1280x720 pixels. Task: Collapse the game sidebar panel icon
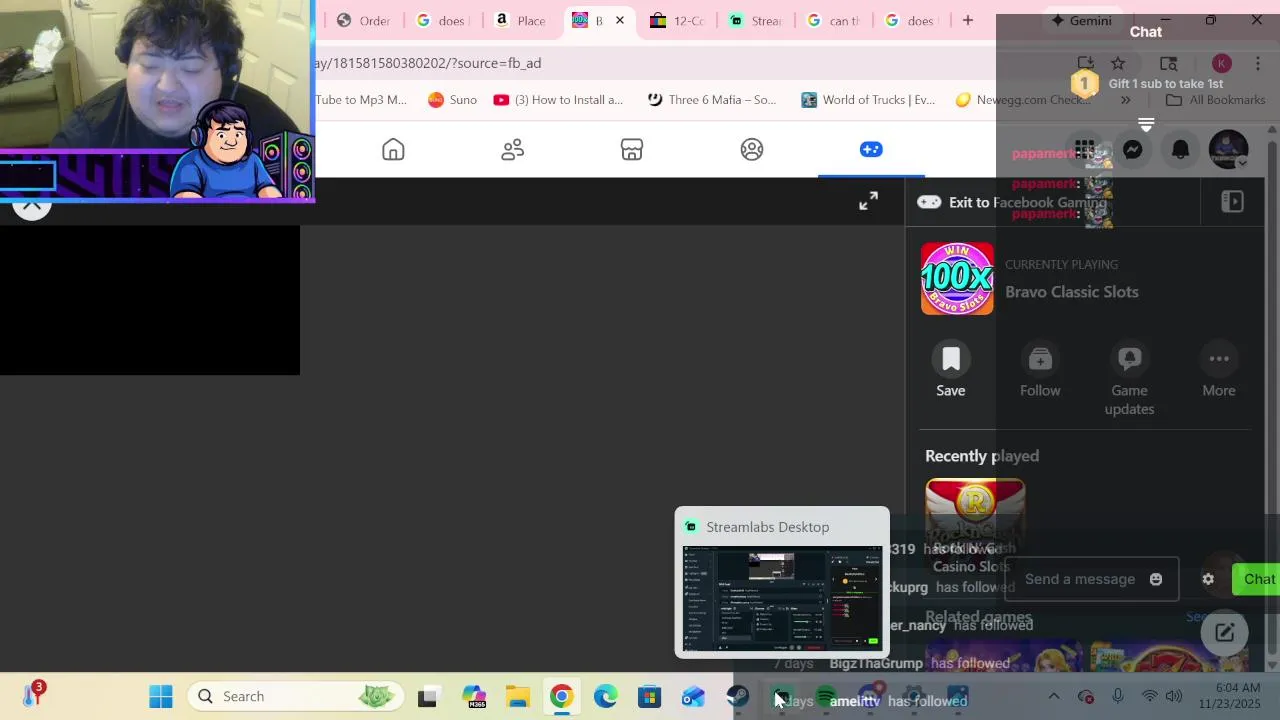(x=1232, y=201)
